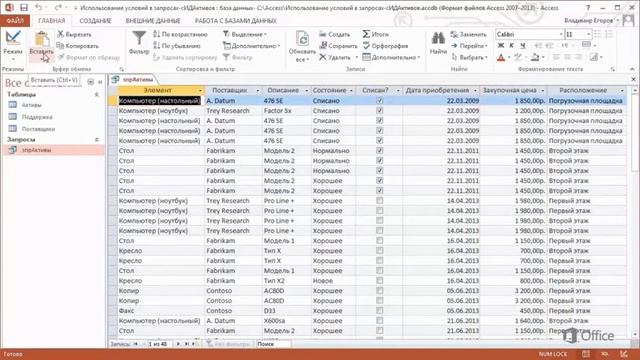Open background fill color bucket
The width and height of the screenshot is (640, 360).
point(535,58)
